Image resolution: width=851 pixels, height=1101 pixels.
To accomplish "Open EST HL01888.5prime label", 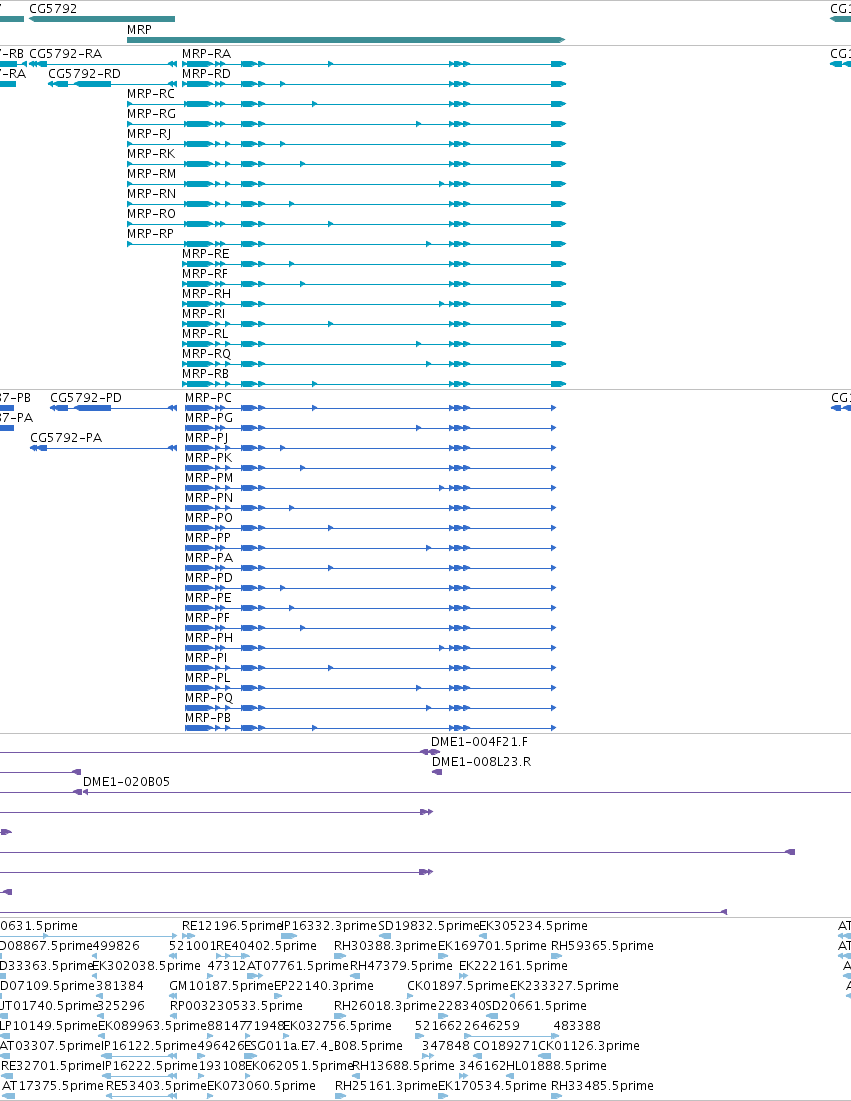I will (557, 1065).
